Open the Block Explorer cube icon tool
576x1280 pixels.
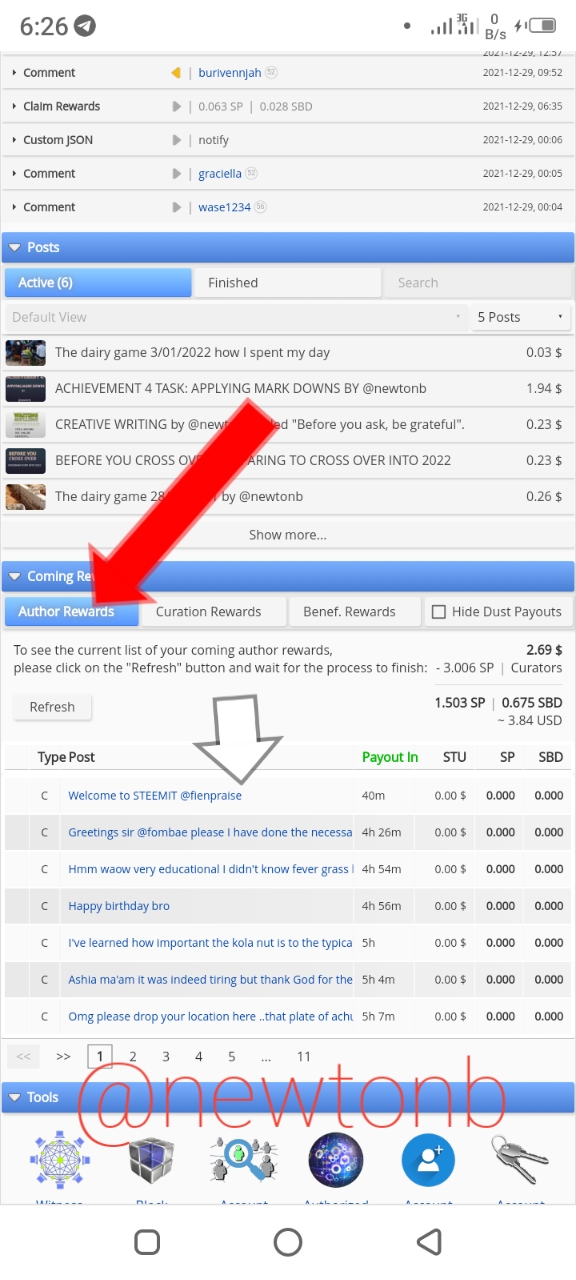[x=152, y=1160]
